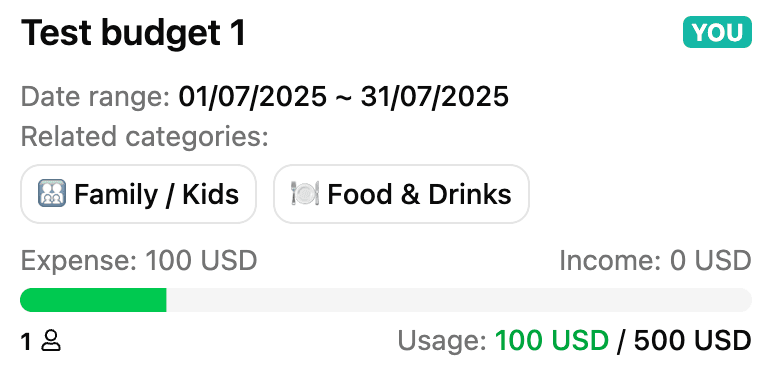Open the Test budget 1 title
Screen dimensions: 776x378
tap(133, 33)
